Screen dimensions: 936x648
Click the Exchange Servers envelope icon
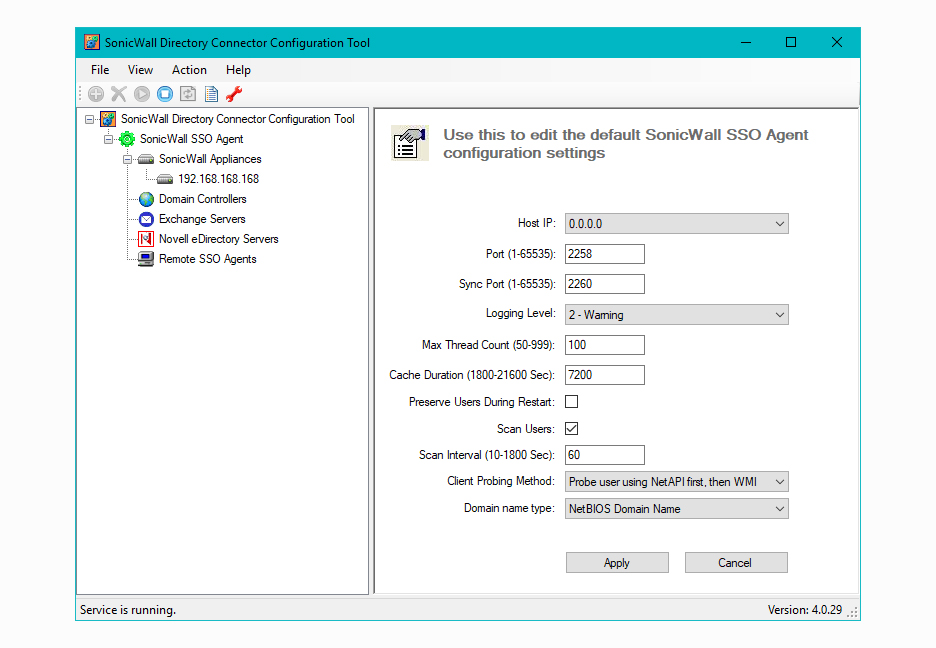point(146,219)
